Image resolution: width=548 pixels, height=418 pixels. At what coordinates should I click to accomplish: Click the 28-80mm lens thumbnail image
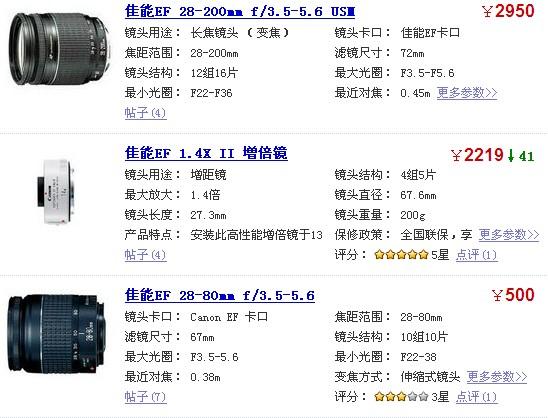point(56,334)
